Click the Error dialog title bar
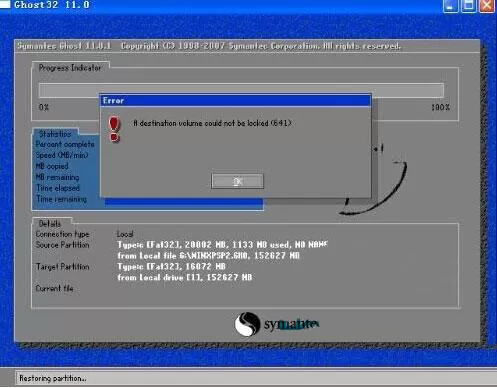The image size is (497, 388). coord(235,101)
